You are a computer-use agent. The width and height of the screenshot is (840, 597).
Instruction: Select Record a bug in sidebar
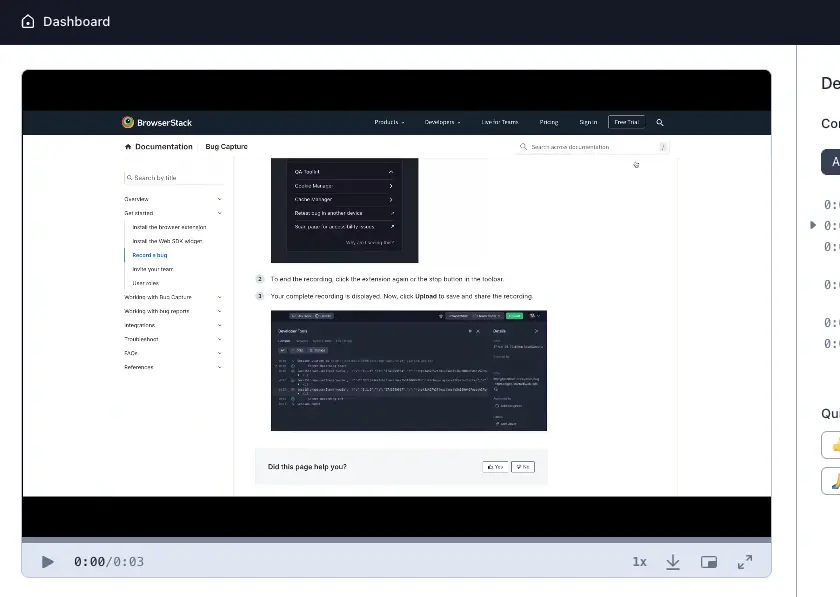pyautogui.click(x=150, y=255)
